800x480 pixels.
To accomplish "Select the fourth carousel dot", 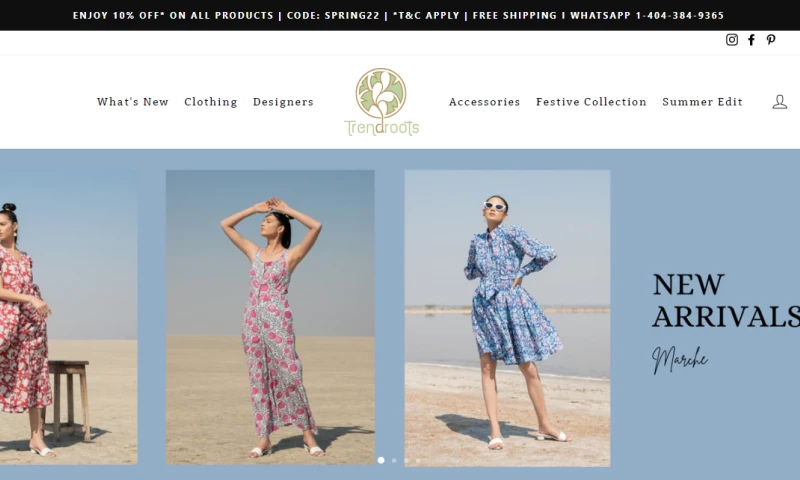I will [418, 460].
